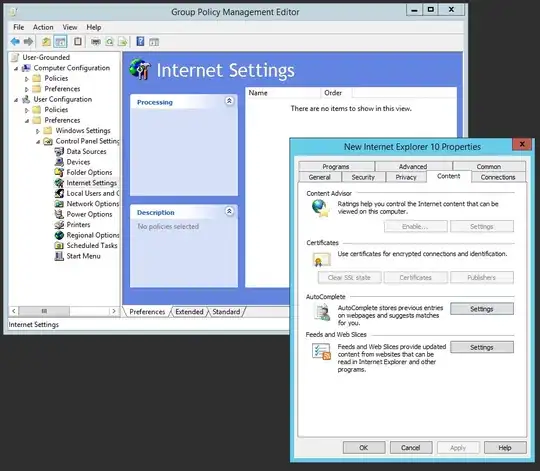Image resolution: width=540 pixels, height=471 pixels.
Task: Click the Printers icon in tree
Action: click(x=59, y=224)
